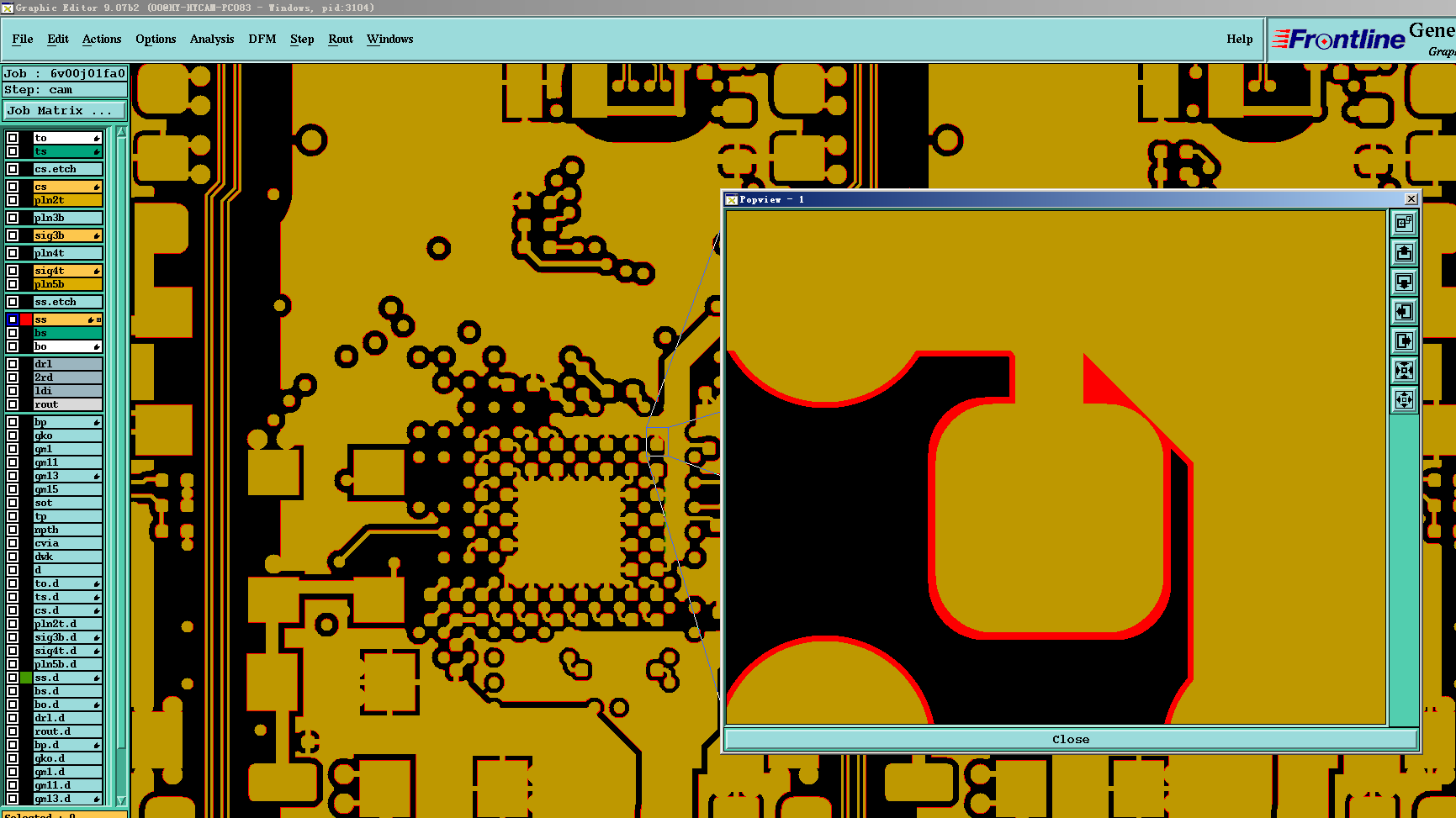Screen dimensions: 1456x818
Task: Toggle display checkbox for layer 'to'
Action: 13,138
